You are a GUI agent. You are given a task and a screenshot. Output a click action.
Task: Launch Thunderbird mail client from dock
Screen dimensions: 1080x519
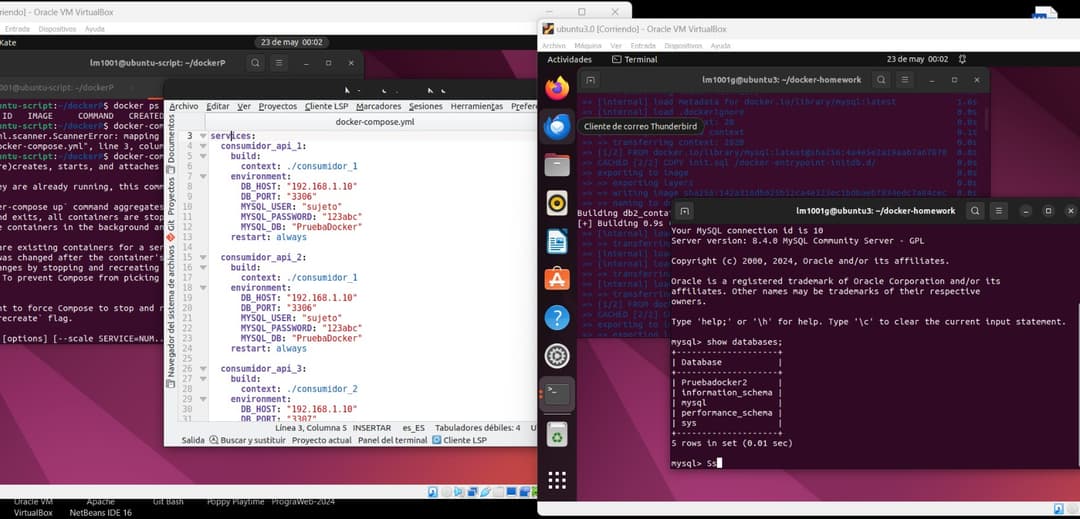click(x=557, y=127)
